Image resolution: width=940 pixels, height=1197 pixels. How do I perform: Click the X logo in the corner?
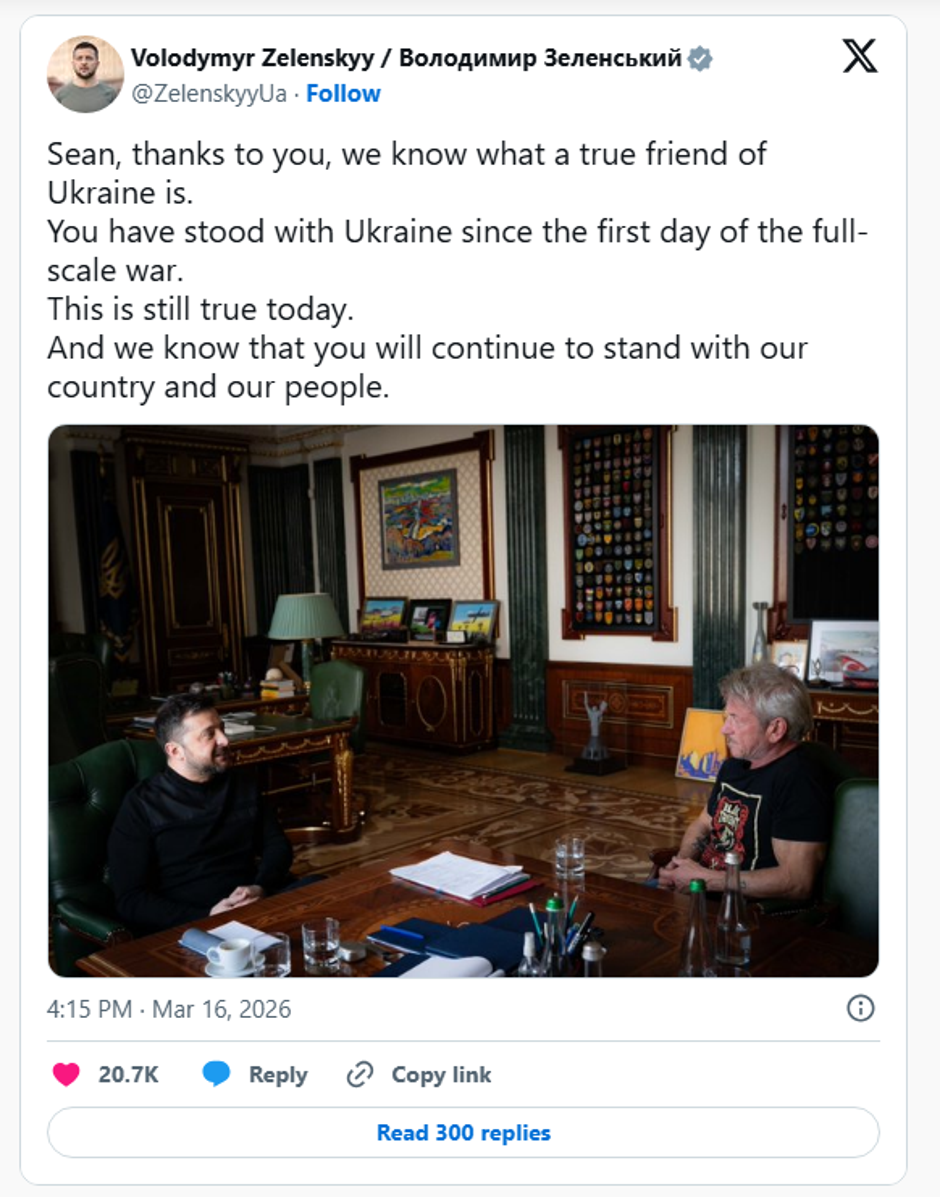[859, 56]
